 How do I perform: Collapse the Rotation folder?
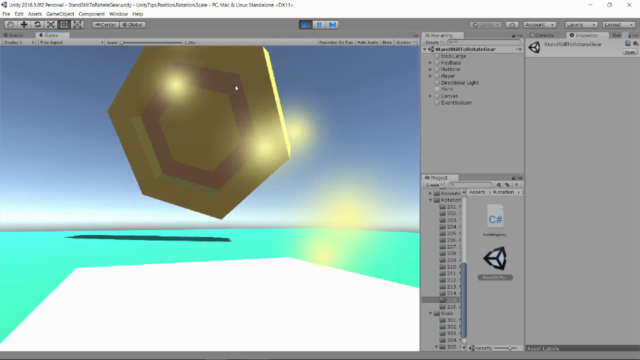(430, 200)
